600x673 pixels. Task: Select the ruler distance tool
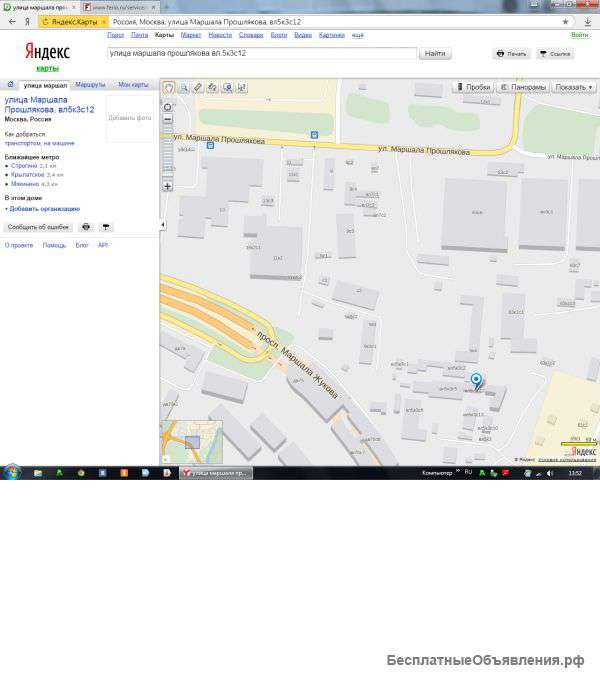click(198, 88)
